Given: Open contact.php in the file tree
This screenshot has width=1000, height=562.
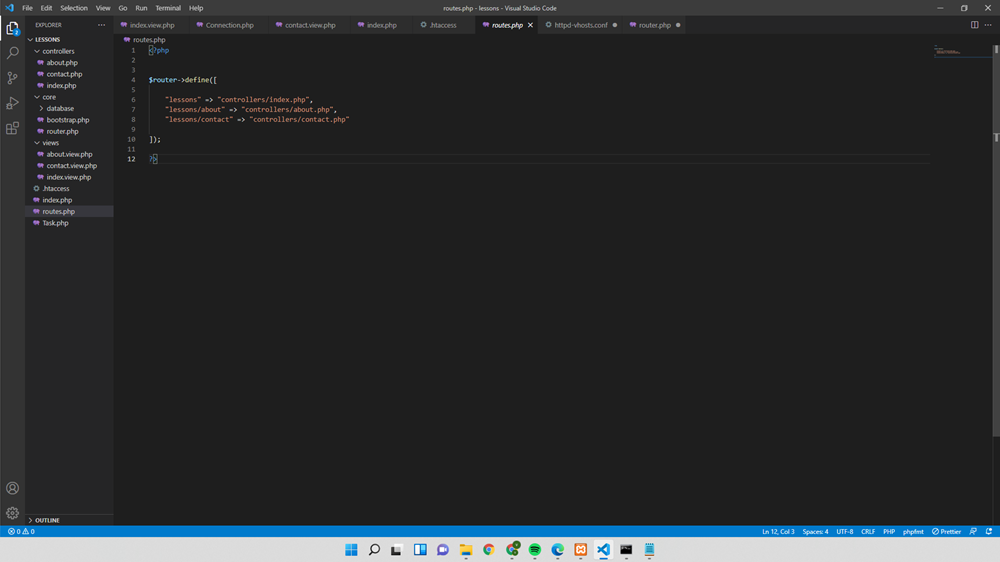Looking at the screenshot, I should 64,74.
